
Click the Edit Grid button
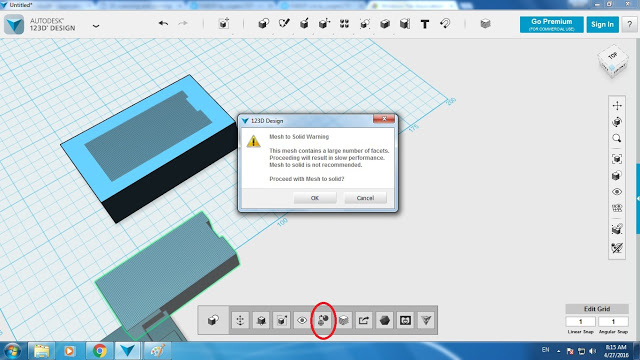click(x=597, y=309)
